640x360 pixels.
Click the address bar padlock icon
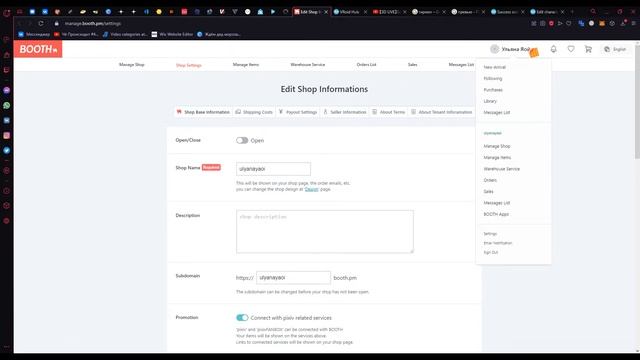coord(57,24)
